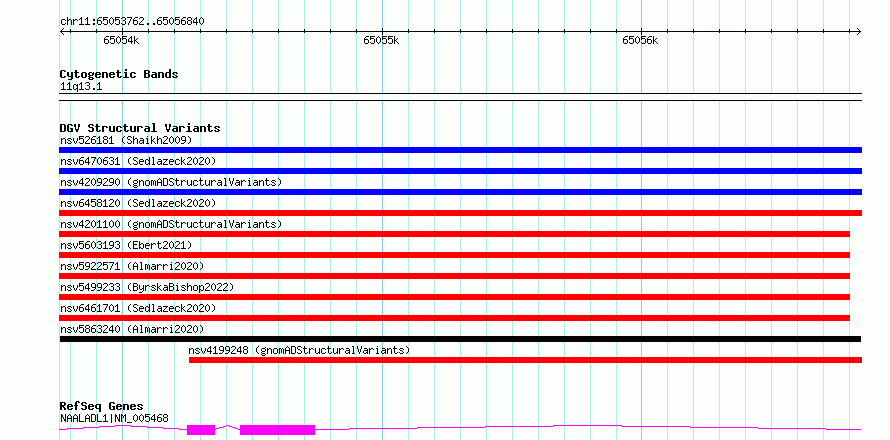
Task: Open nsv6461701 (Sedlazeck2020) label
Action: coord(138,308)
